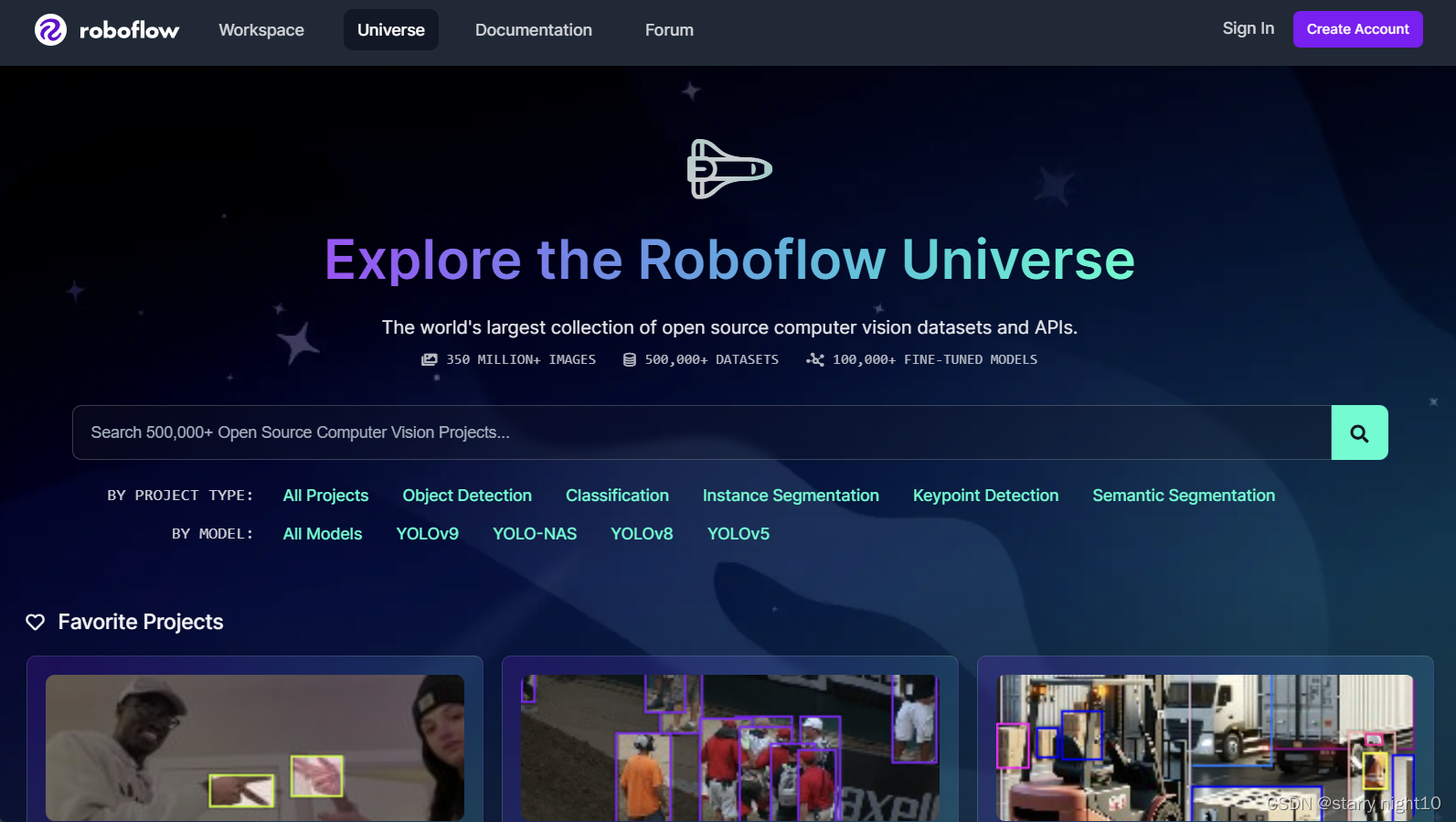Open the hand gesture project thumbnail
Viewport: 1456px width, 822px height.
pyautogui.click(x=255, y=747)
